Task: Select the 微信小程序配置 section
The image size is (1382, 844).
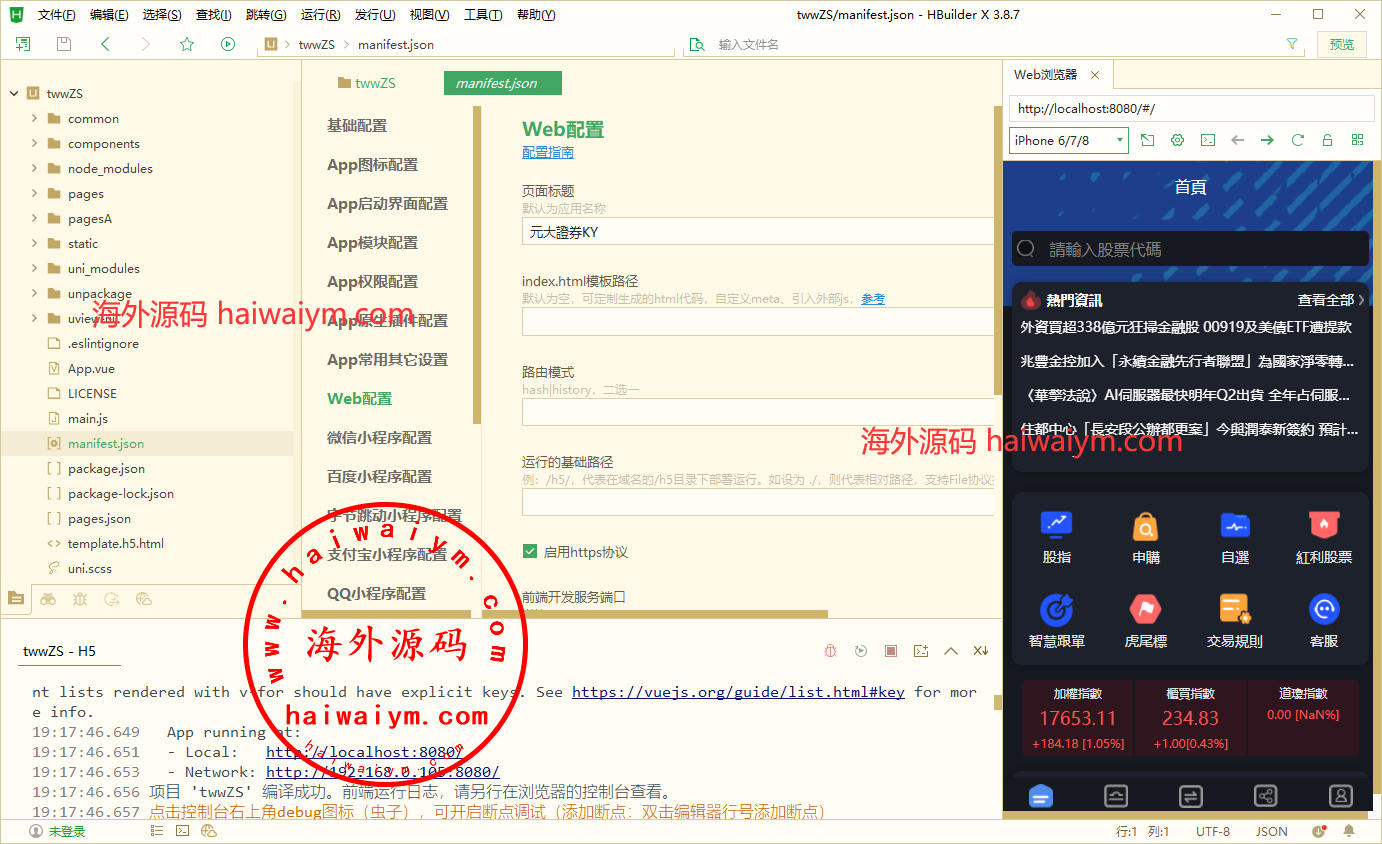Action: pos(379,438)
